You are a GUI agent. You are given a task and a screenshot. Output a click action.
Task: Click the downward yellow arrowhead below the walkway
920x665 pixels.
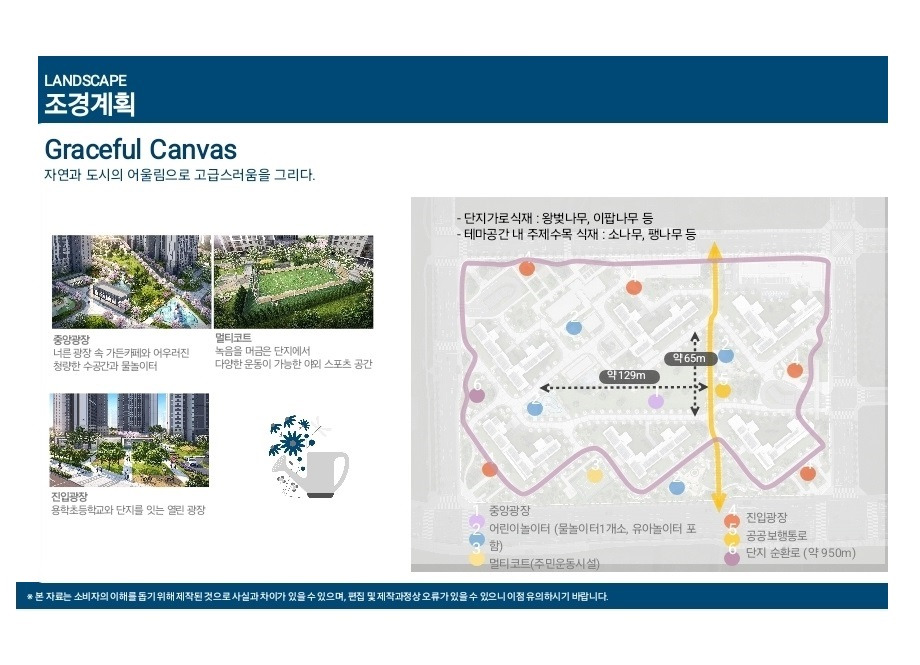[x=716, y=504]
